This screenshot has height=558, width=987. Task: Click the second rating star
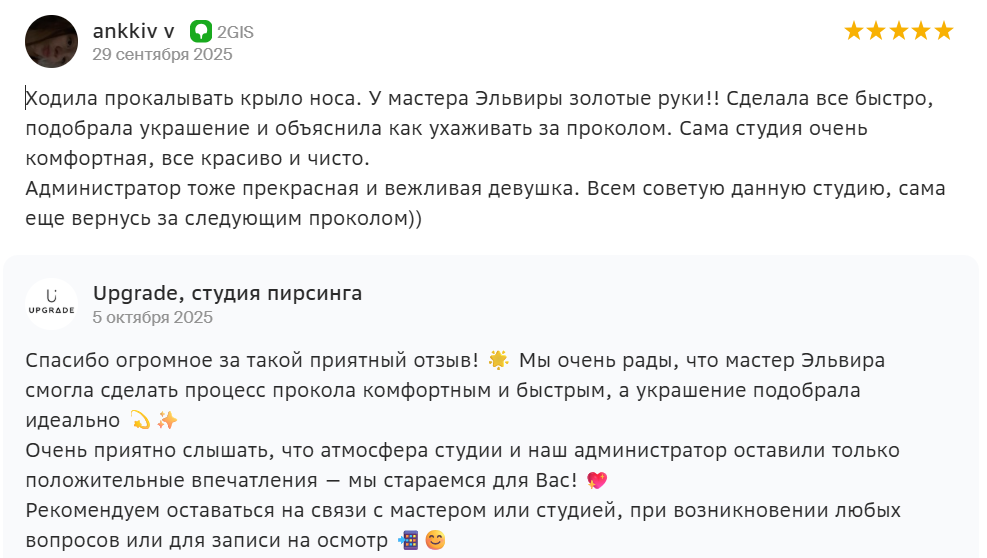(x=876, y=31)
